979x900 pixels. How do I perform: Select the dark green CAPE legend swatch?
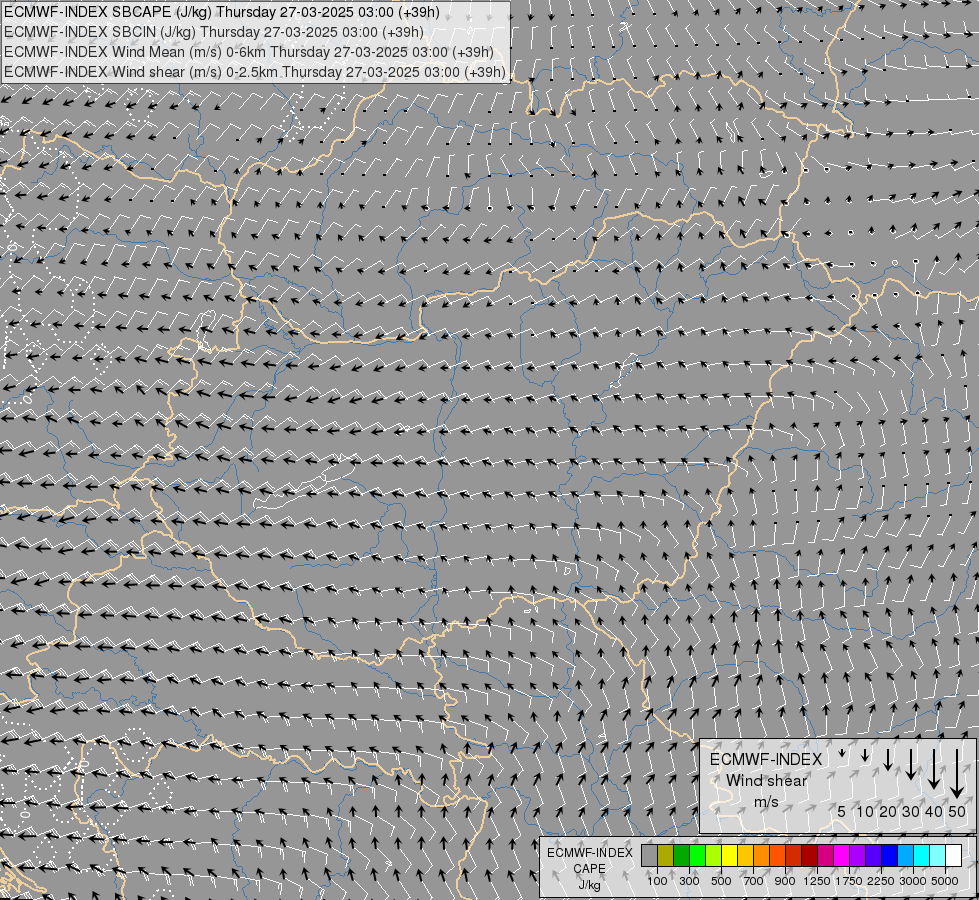click(682, 855)
